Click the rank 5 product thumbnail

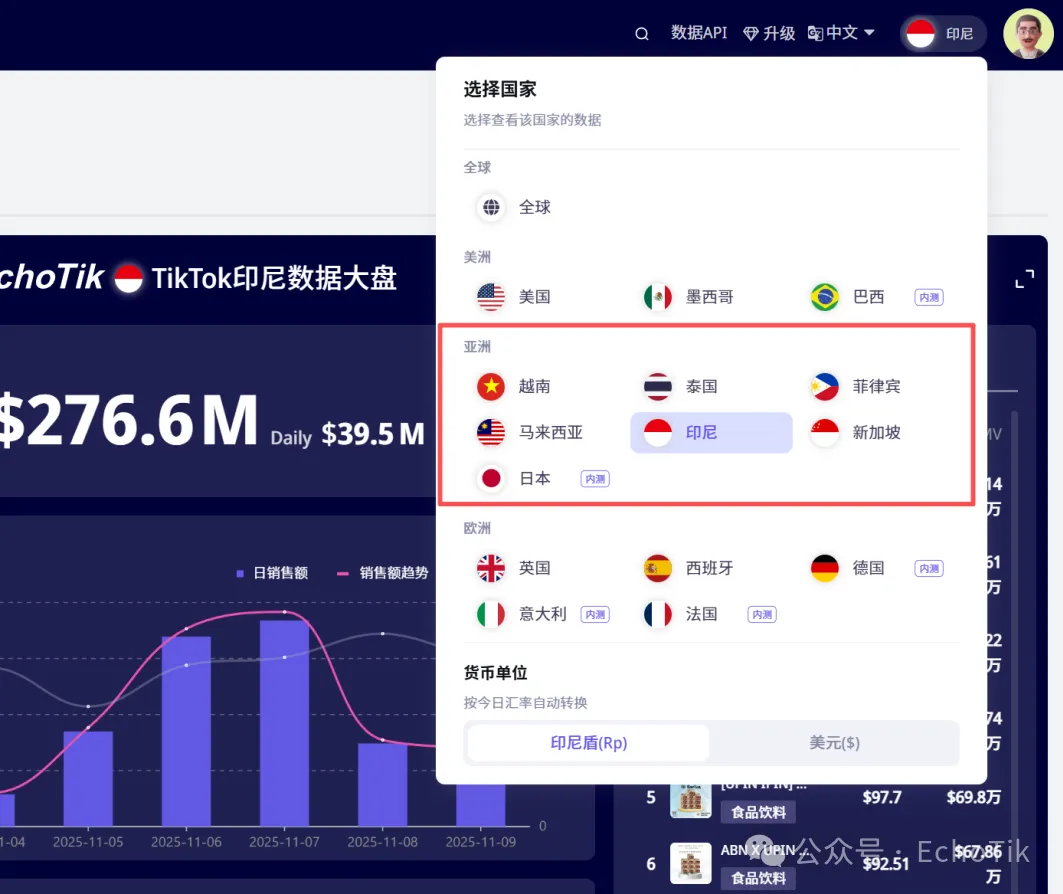click(x=691, y=798)
